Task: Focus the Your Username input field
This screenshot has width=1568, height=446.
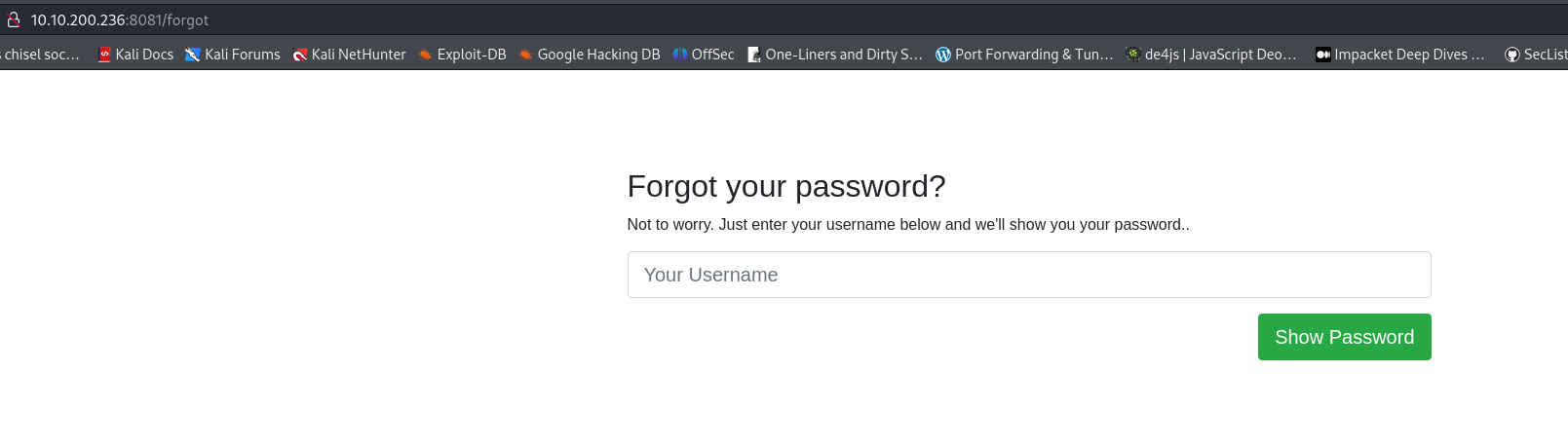Action: pyautogui.click(x=1029, y=275)
